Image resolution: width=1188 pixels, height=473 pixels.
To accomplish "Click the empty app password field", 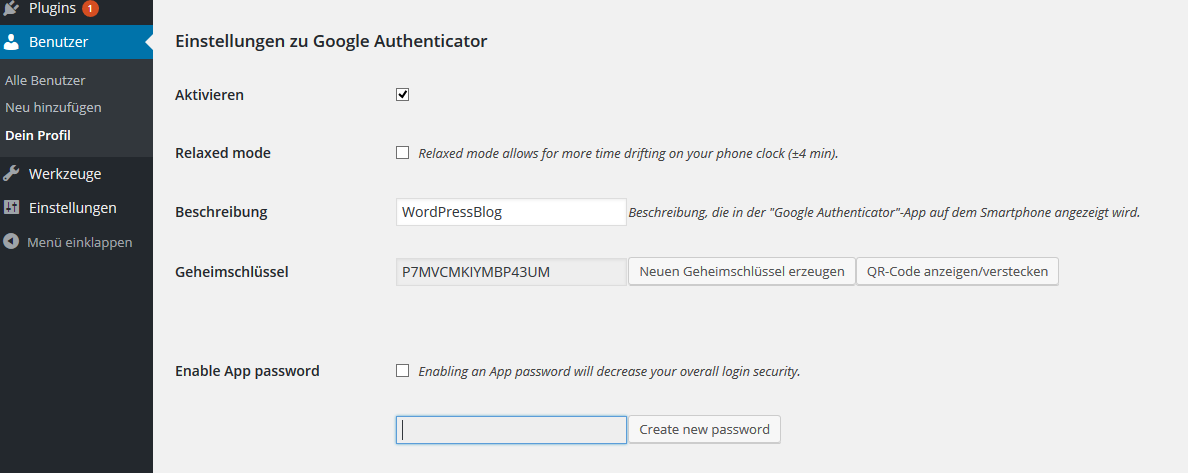I will click(511, 429).
